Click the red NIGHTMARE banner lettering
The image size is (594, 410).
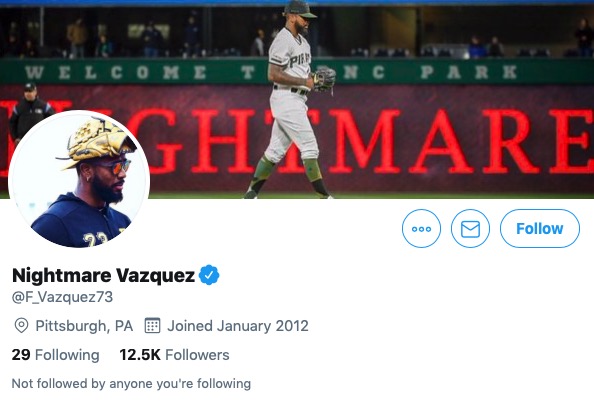[x=297, y=141]
